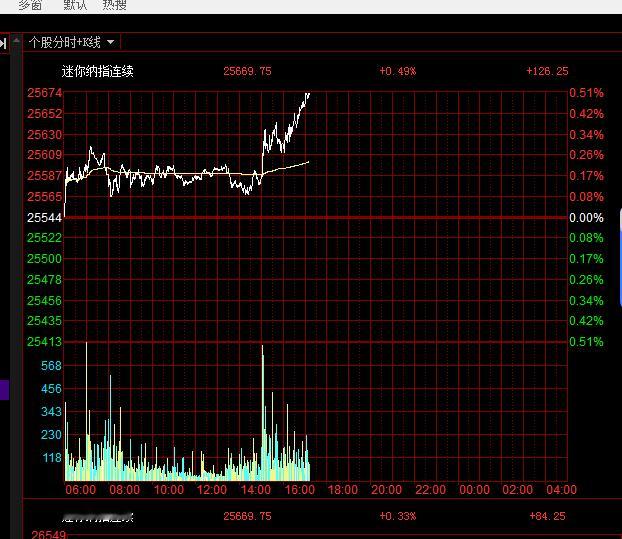Click the 00:00 time axis label
Screen dimensions: 622x539
pyautogui.click(x=474, y=490)
